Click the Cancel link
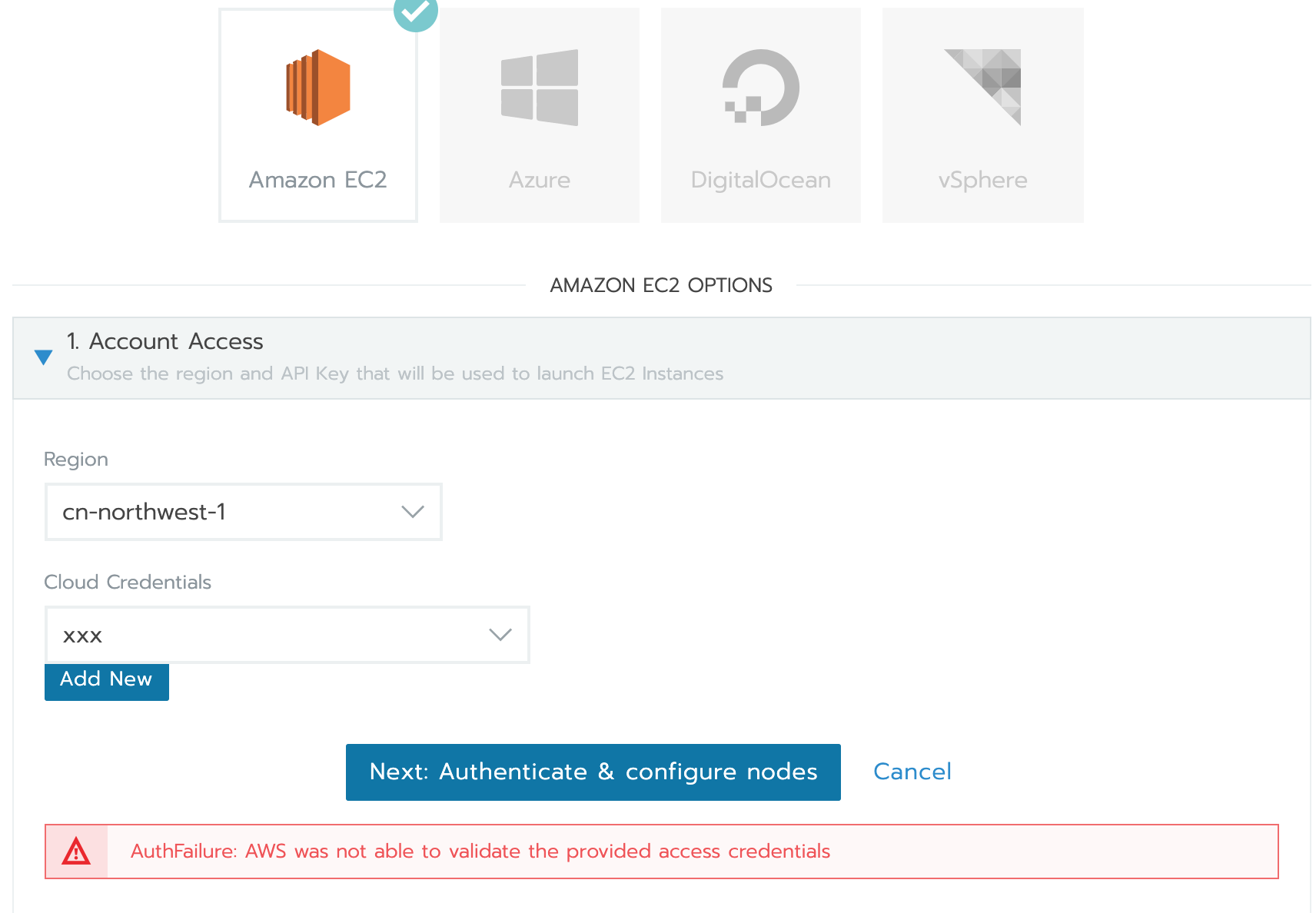This screenshot has height=913, width=1316. (912, 772)
